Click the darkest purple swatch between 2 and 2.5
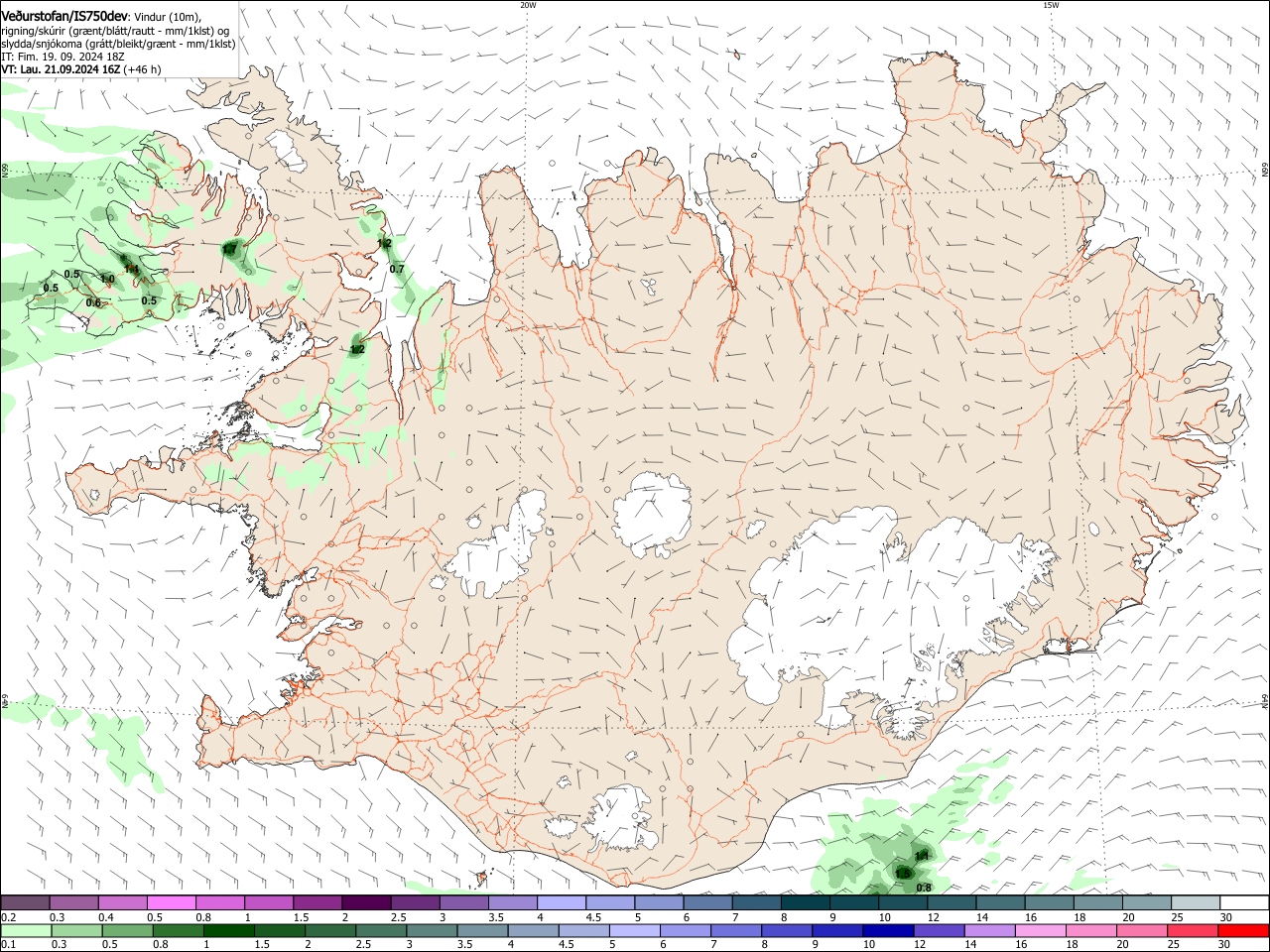The image size is (1270, 952). coord(366,902)
